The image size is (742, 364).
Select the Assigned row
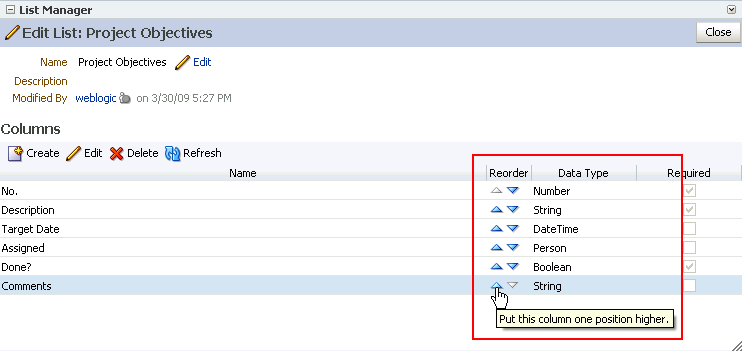(x=371, y=248)
